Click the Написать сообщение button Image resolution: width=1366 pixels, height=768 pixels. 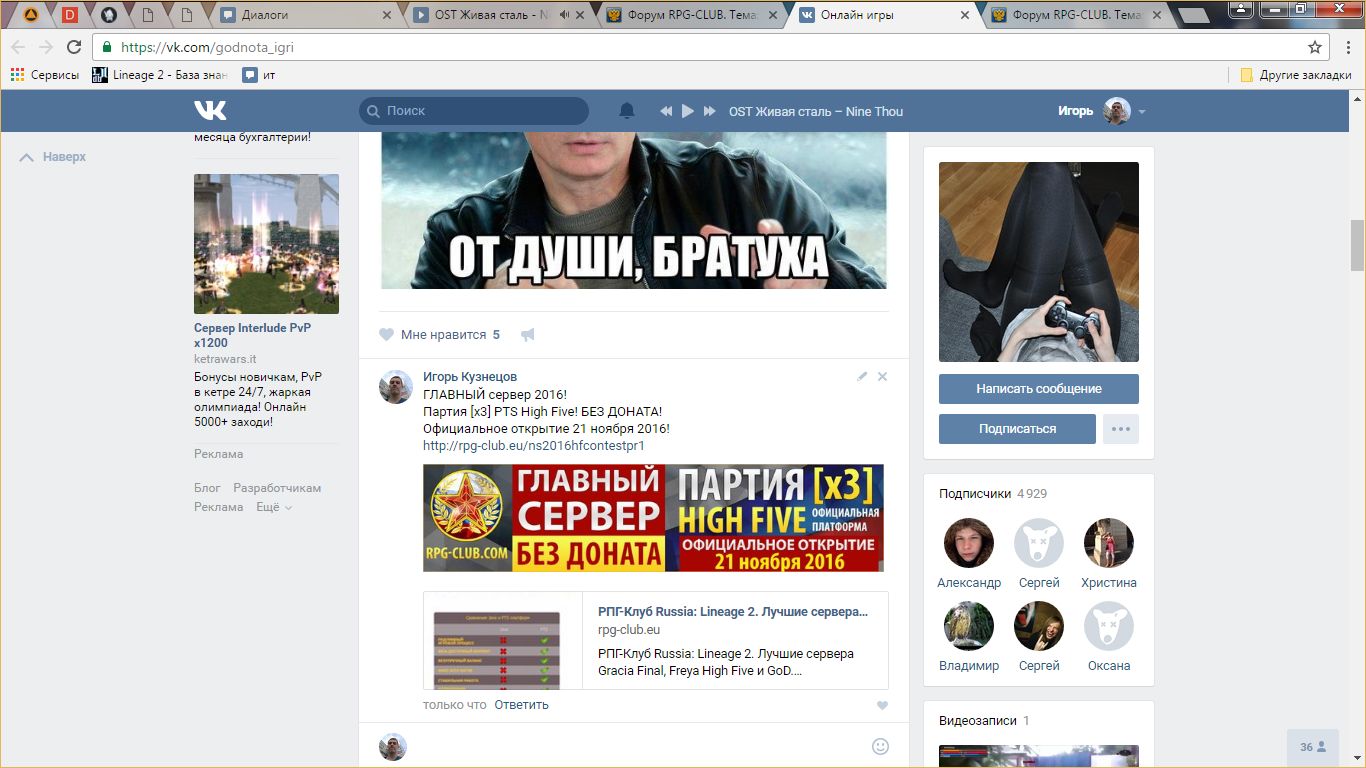(1039, 389)
